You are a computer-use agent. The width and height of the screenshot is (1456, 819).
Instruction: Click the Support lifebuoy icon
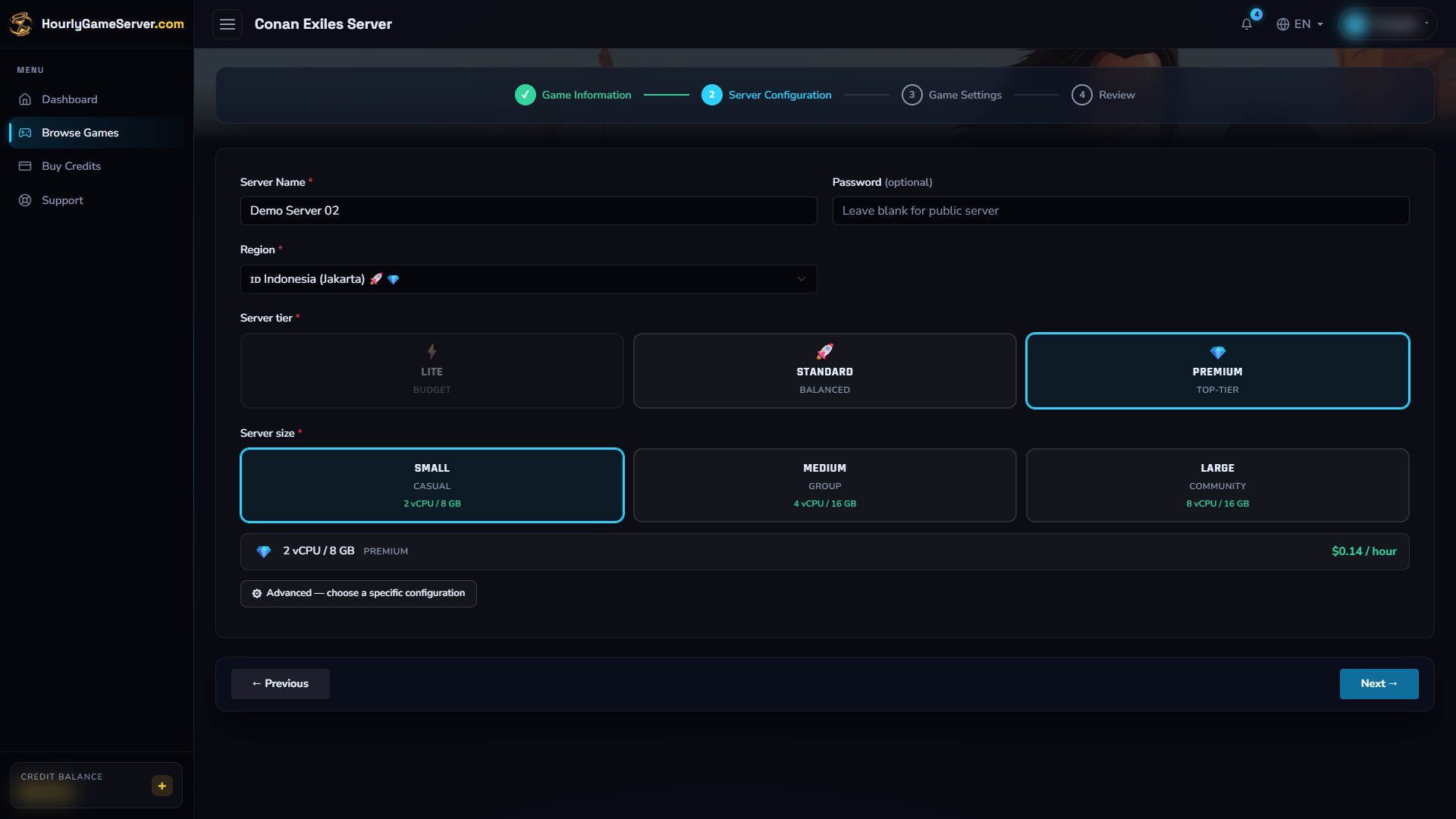(x=25, y=200)
